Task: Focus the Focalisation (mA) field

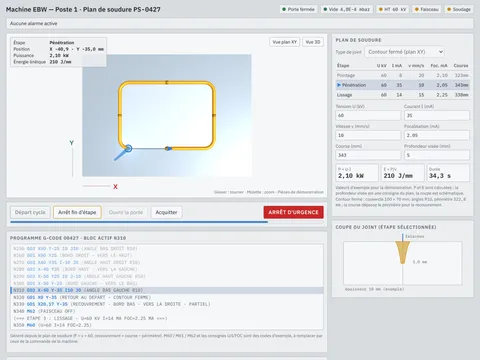Action: coord(437,135)
